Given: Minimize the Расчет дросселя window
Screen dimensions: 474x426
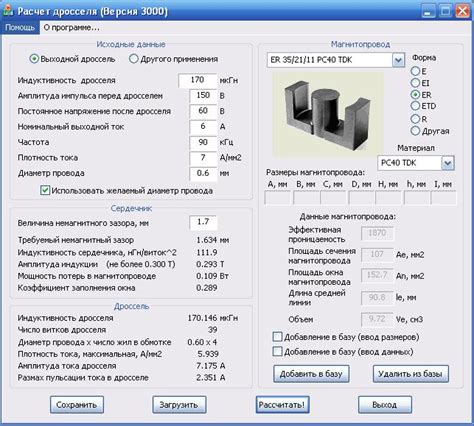Looking at the screenshot, I should coord(428,11).
